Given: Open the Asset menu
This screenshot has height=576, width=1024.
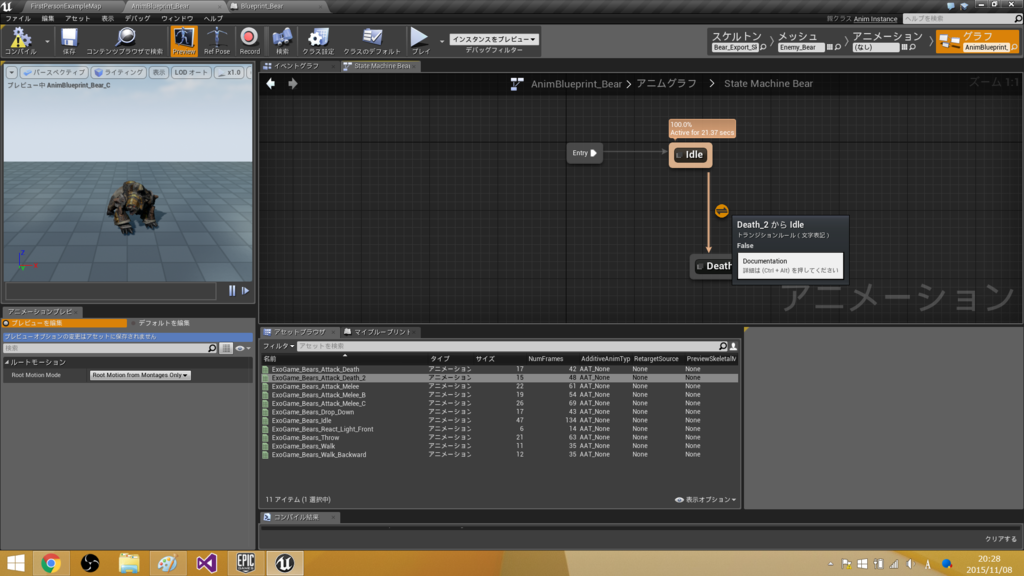Looking at the screenshot, I should pos(77,18).
